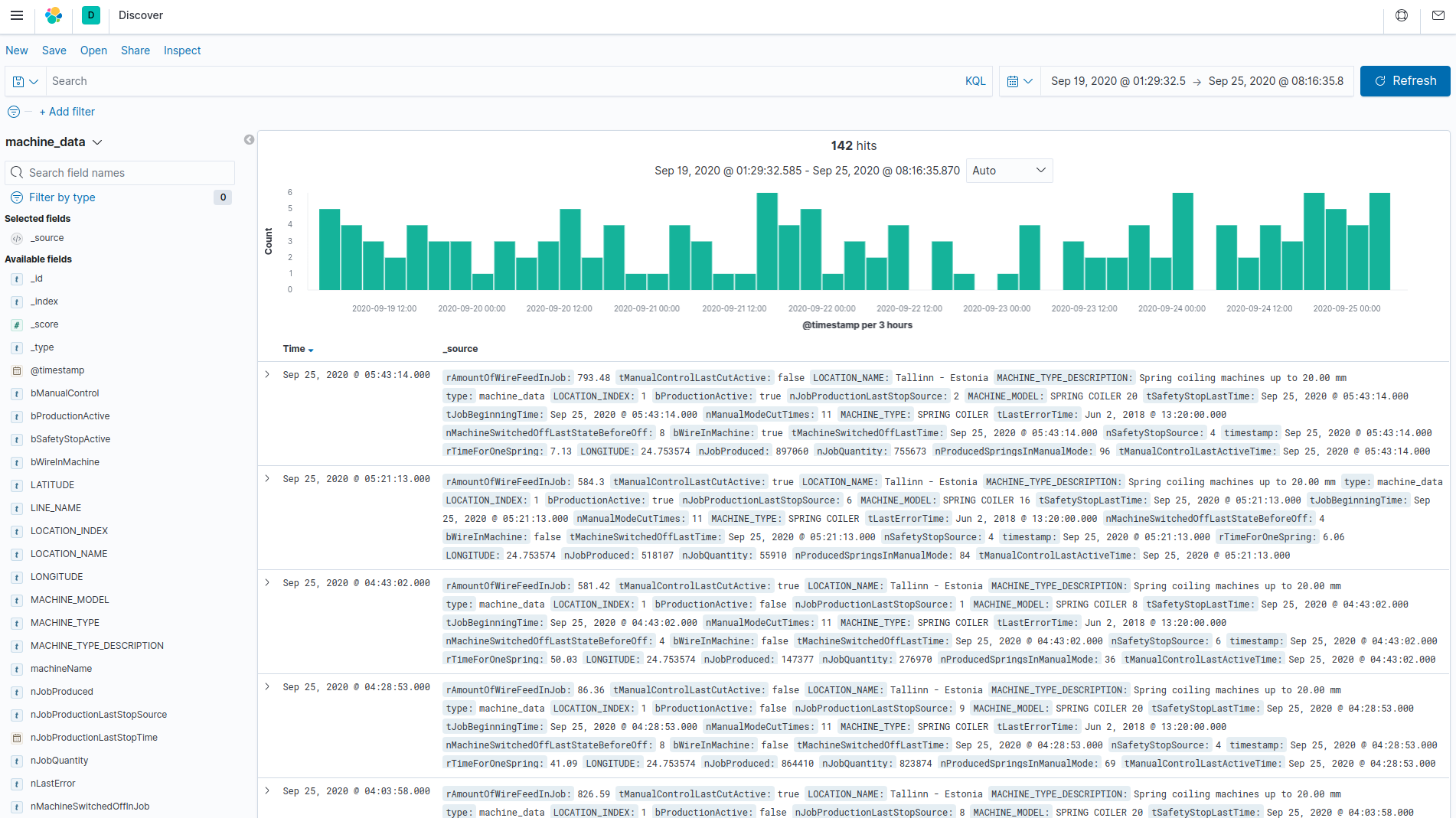Select the LOCATION_INDEX field
This screenshot has height=818, width=1456.
pos(69,531)
